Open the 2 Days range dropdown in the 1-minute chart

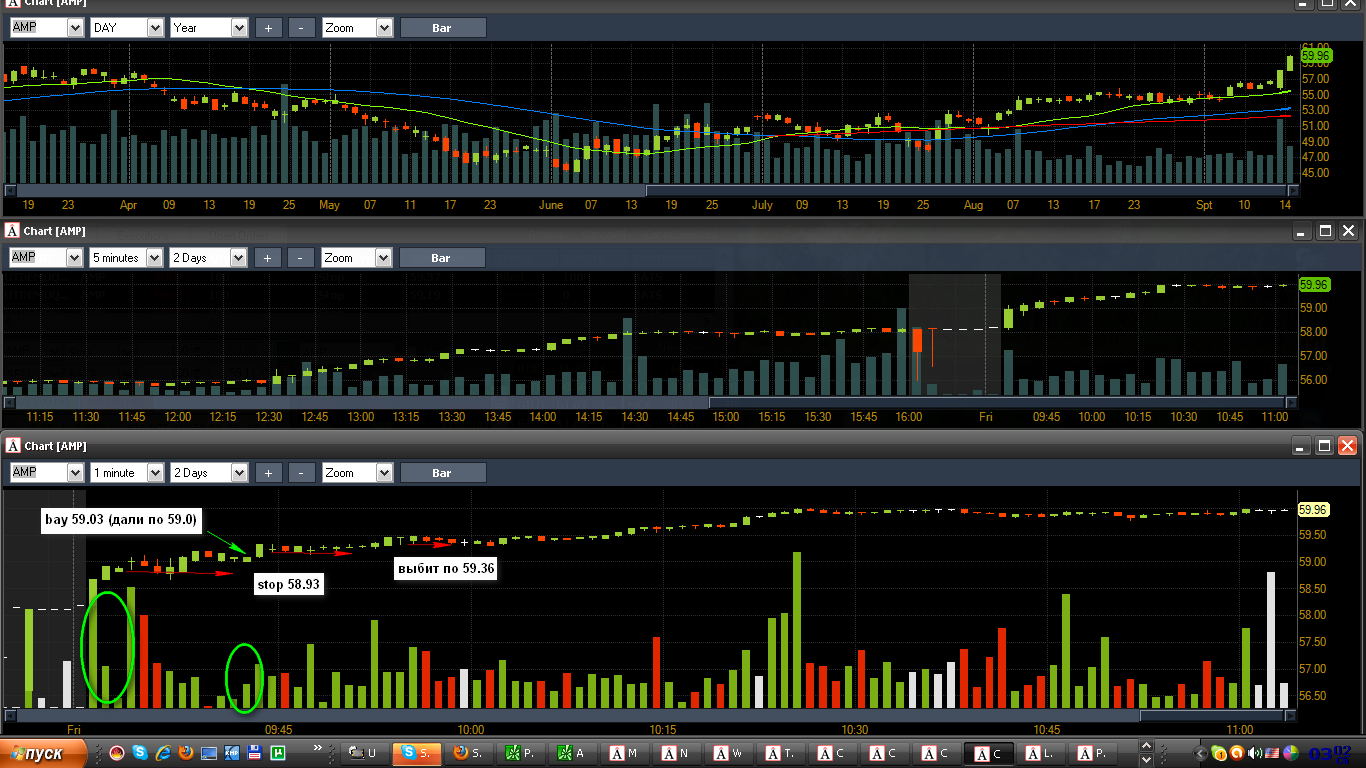(239, 472)
